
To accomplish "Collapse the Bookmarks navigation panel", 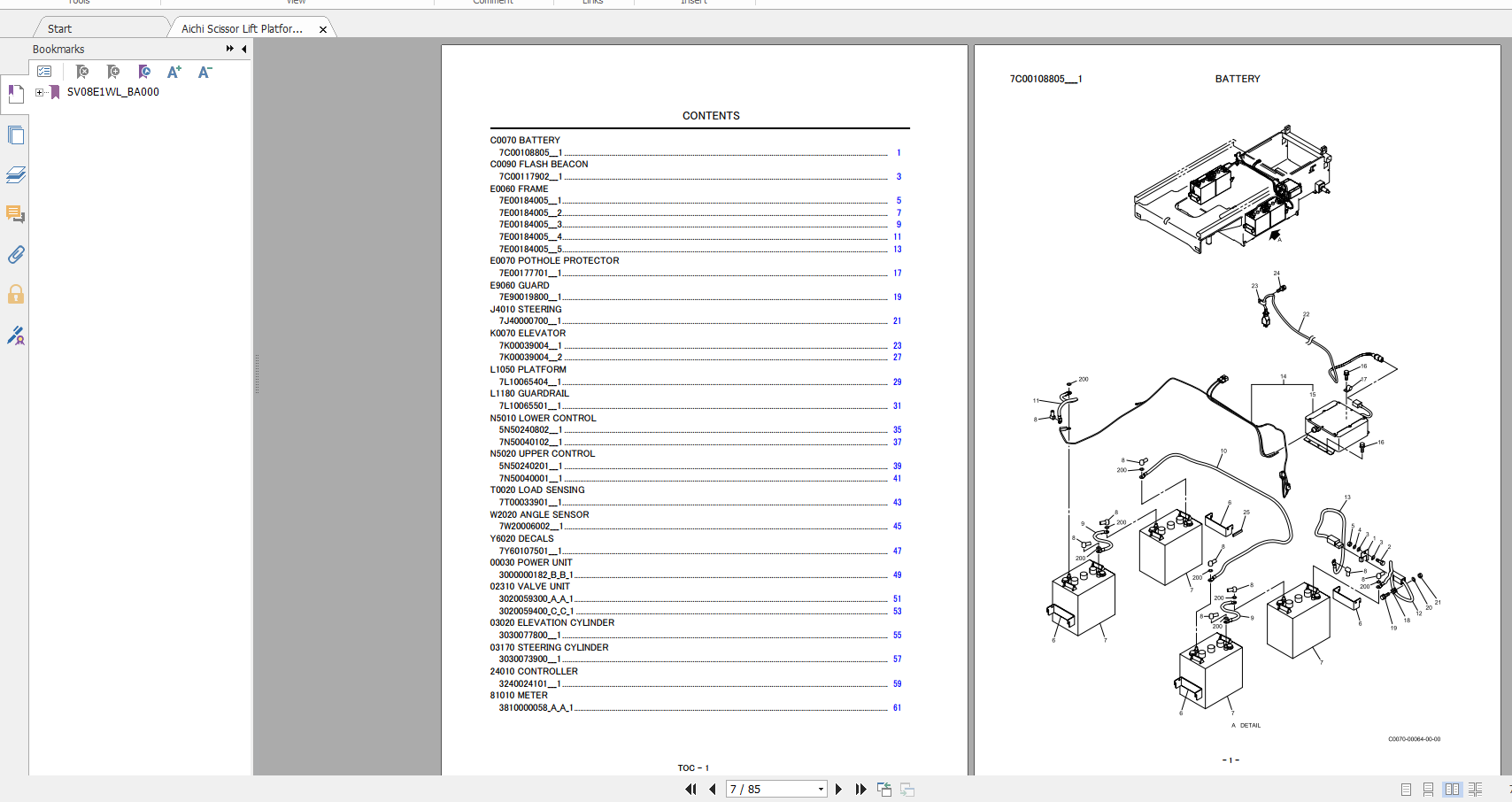I will (x=243, y=49).
